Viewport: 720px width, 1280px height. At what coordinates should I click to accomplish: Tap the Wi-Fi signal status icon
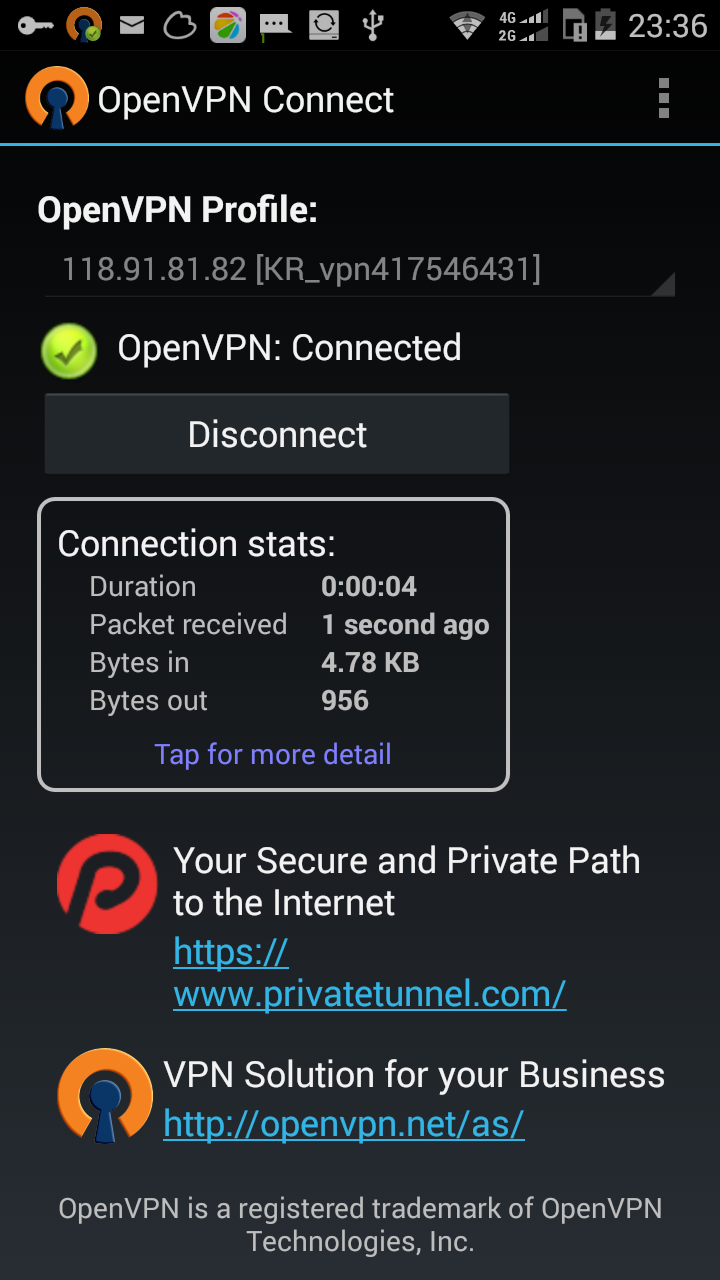click(x=467, y=25)
